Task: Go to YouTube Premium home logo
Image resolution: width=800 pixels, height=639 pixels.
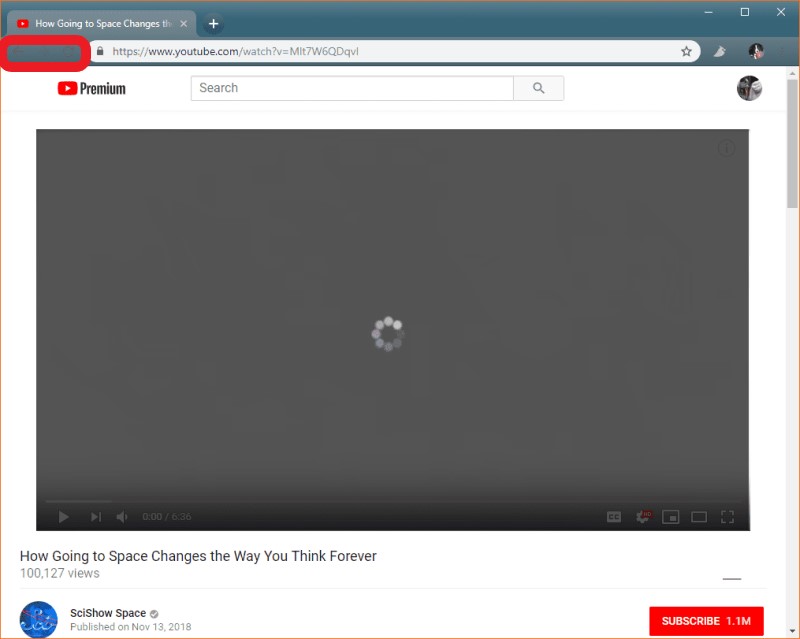Action: click(91, 88)
